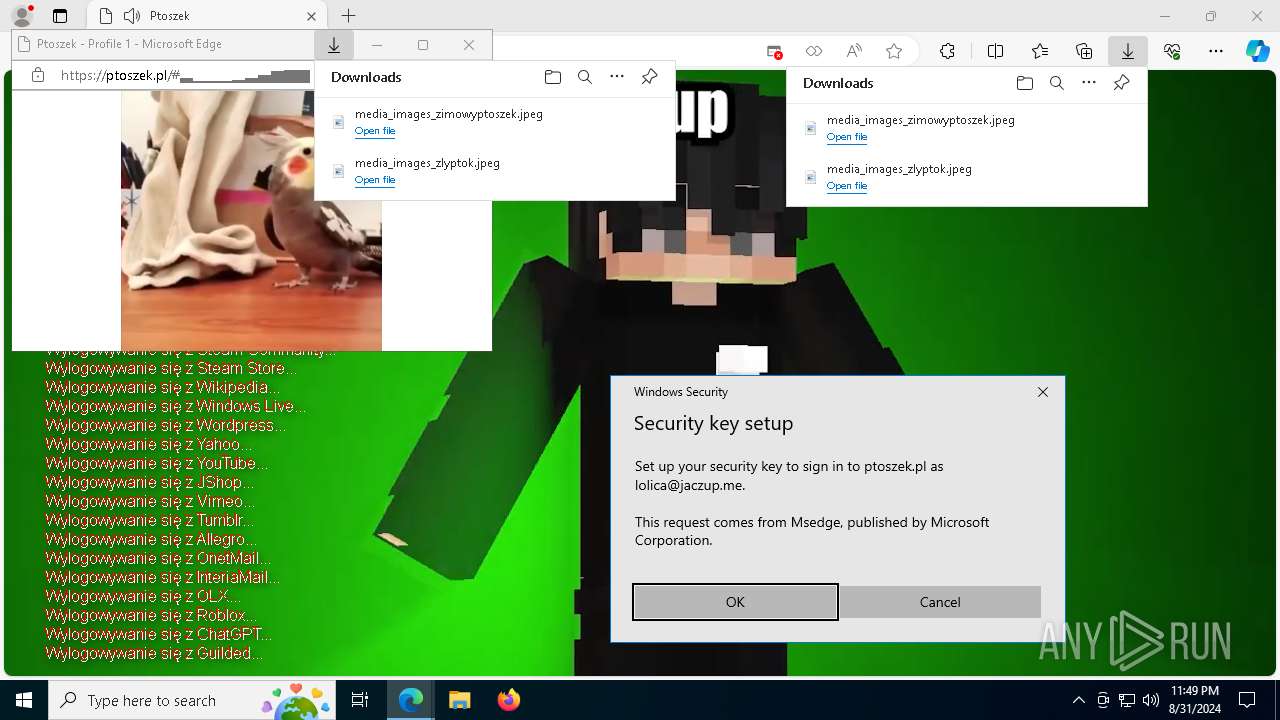The image size is (1280, 720).
Task: Search downloads in right Downloads panel
Action: coord(1057,83)
